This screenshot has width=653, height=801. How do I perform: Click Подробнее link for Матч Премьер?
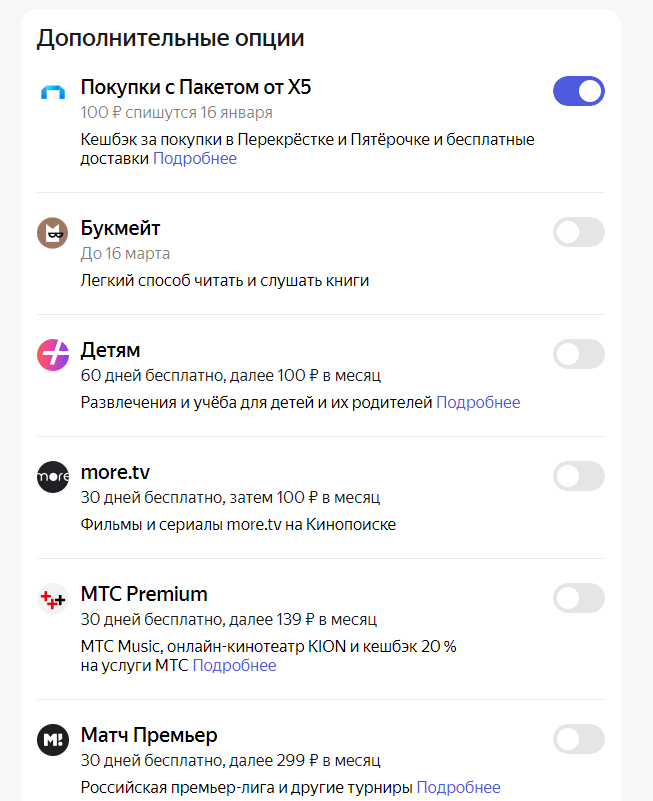[458, 788]
